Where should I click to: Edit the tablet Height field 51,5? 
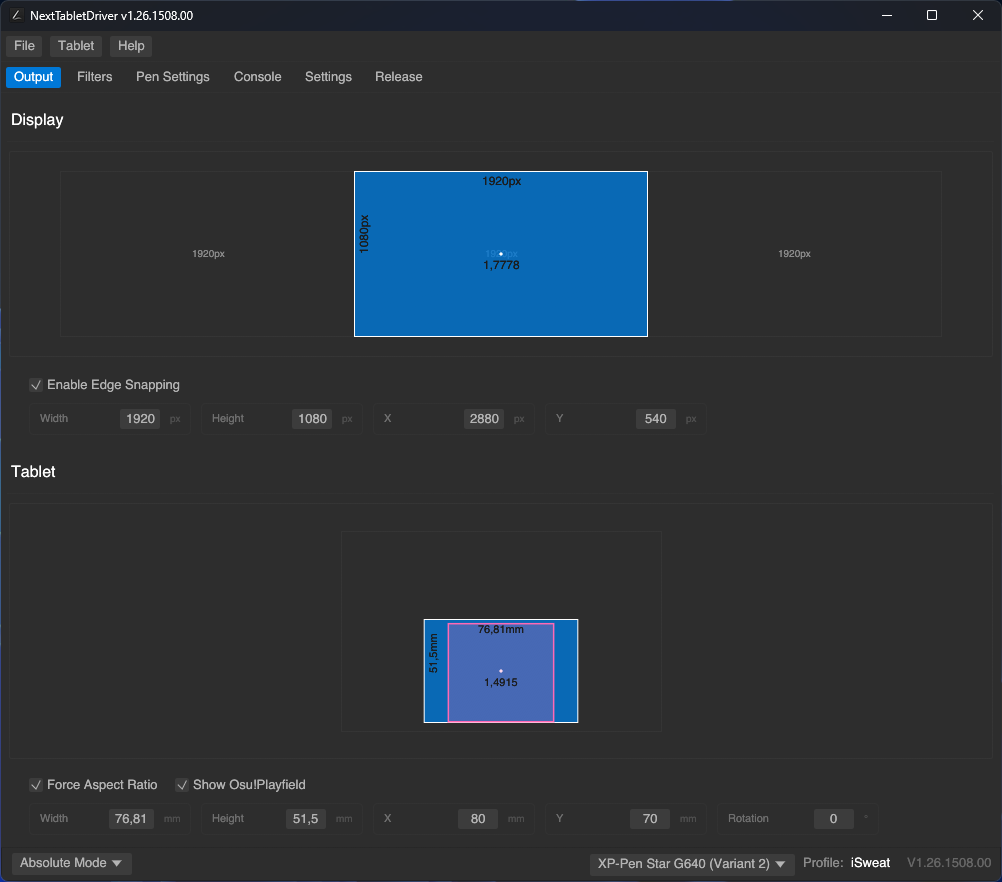[305, 819]
